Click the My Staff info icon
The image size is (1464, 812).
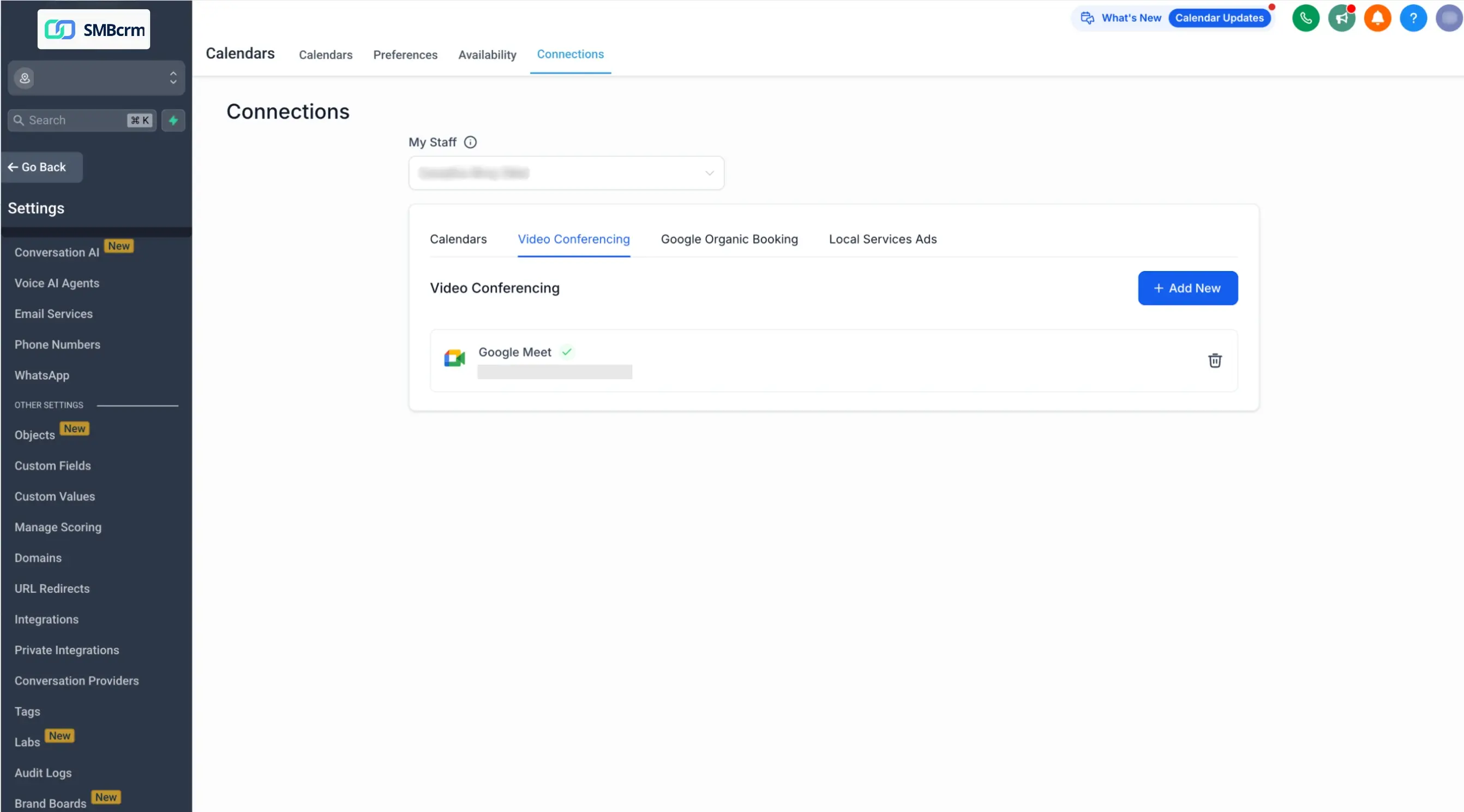470,142
